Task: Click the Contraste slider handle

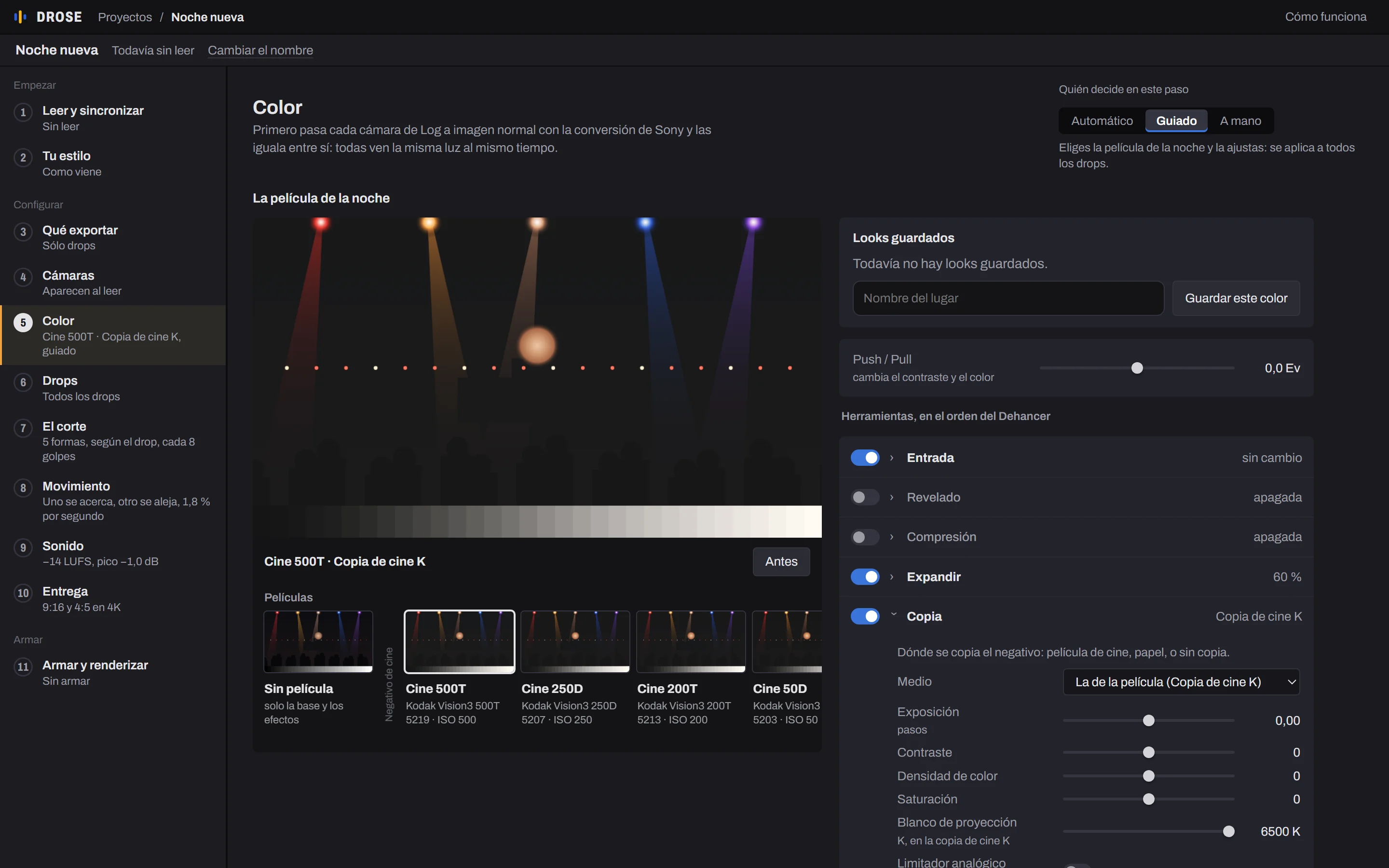Action: pyautogui.click(x=1148, y=752)
